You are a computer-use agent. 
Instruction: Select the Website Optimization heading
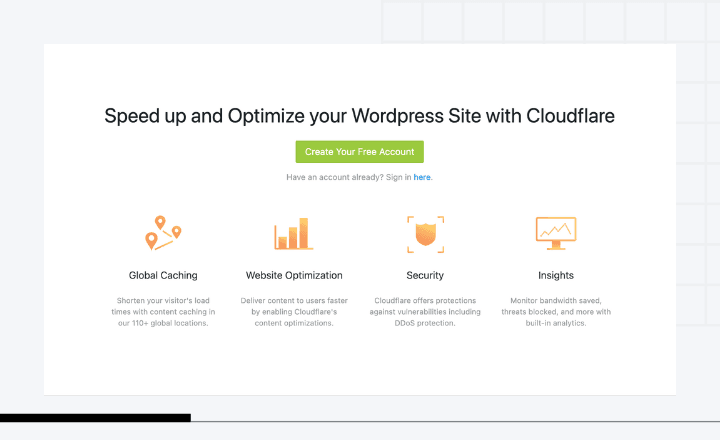[x=294, y=275]
